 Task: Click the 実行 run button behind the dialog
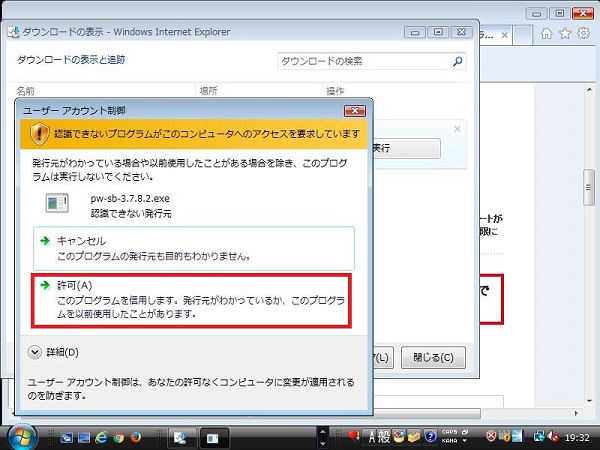point(406,148)
